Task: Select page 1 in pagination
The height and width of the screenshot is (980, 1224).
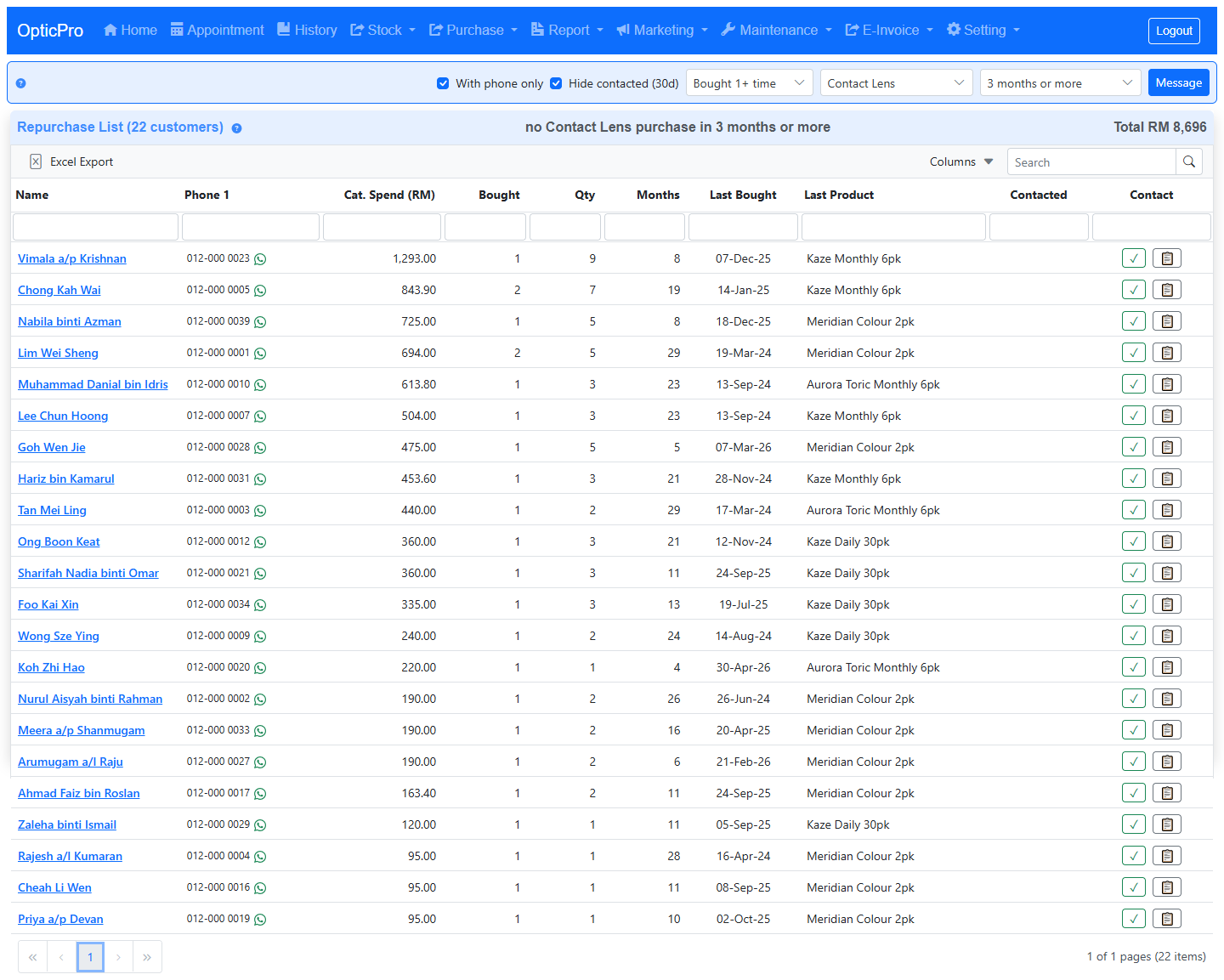Action: (90, 957)
